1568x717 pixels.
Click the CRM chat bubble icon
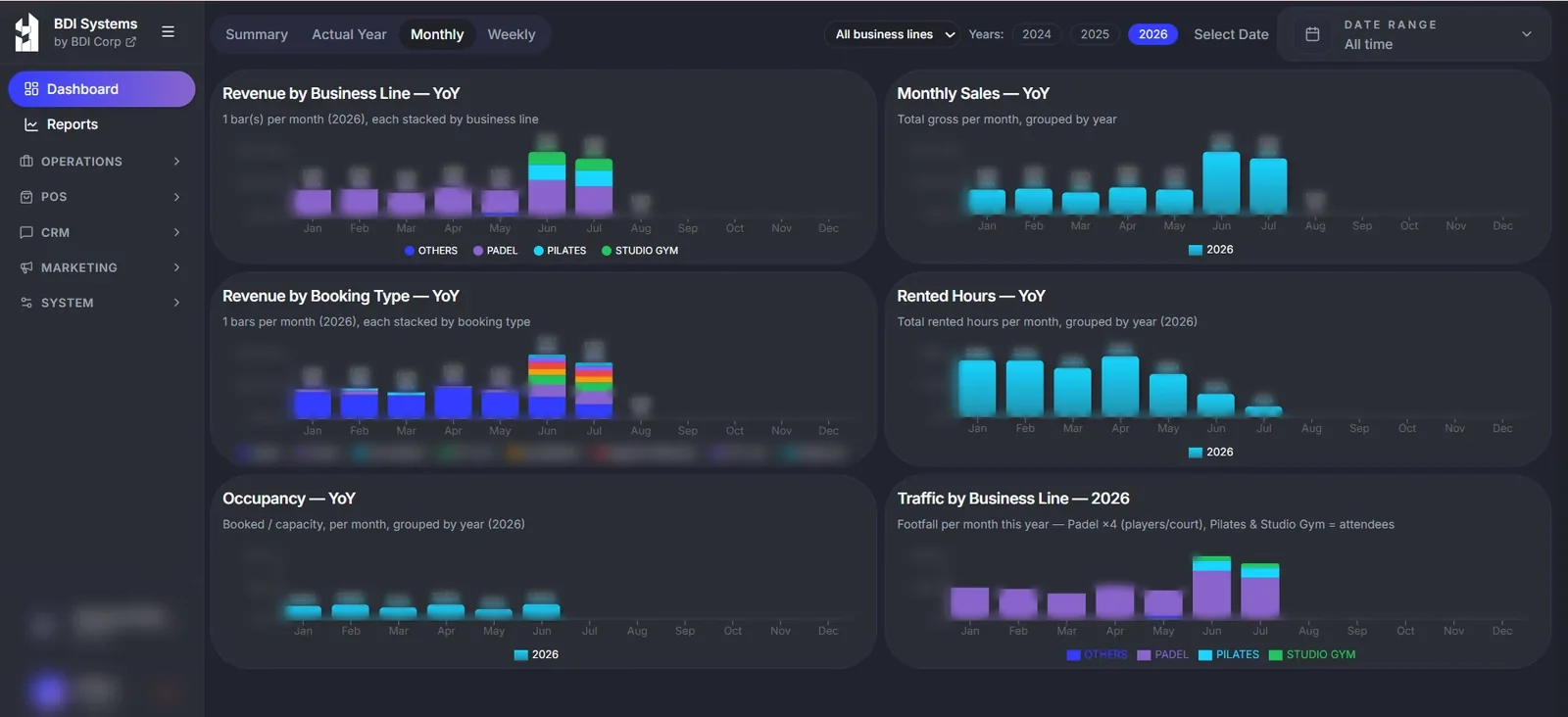coord(26,232)
